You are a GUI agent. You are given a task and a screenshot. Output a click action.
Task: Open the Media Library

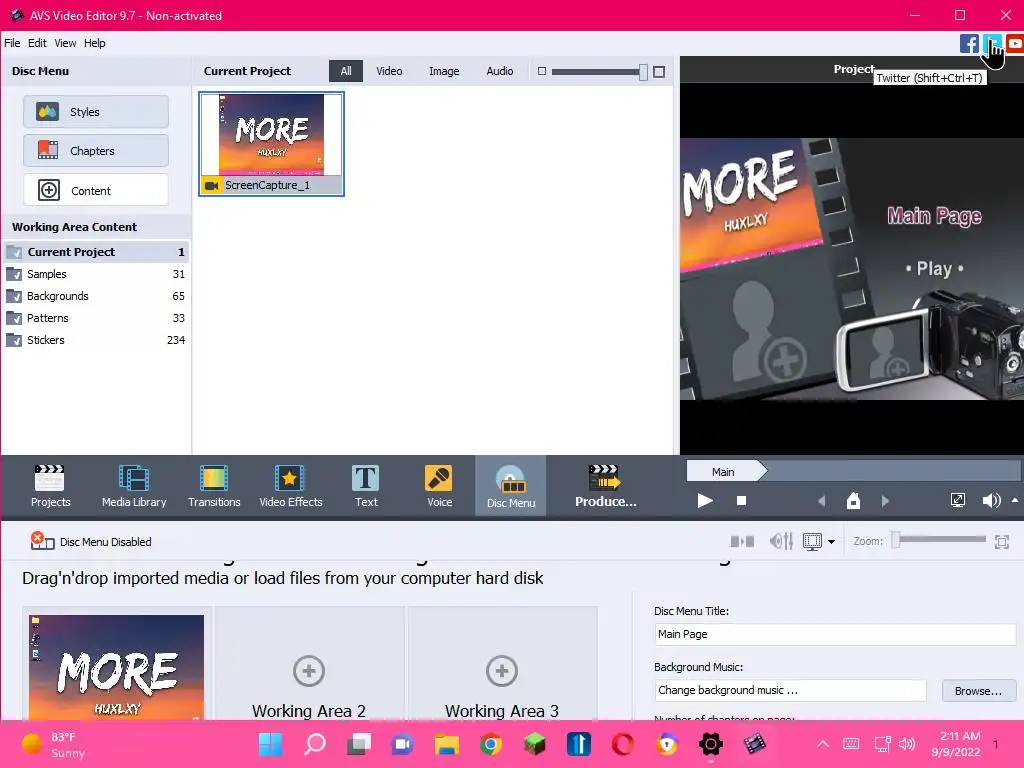(x=134, y=486)
